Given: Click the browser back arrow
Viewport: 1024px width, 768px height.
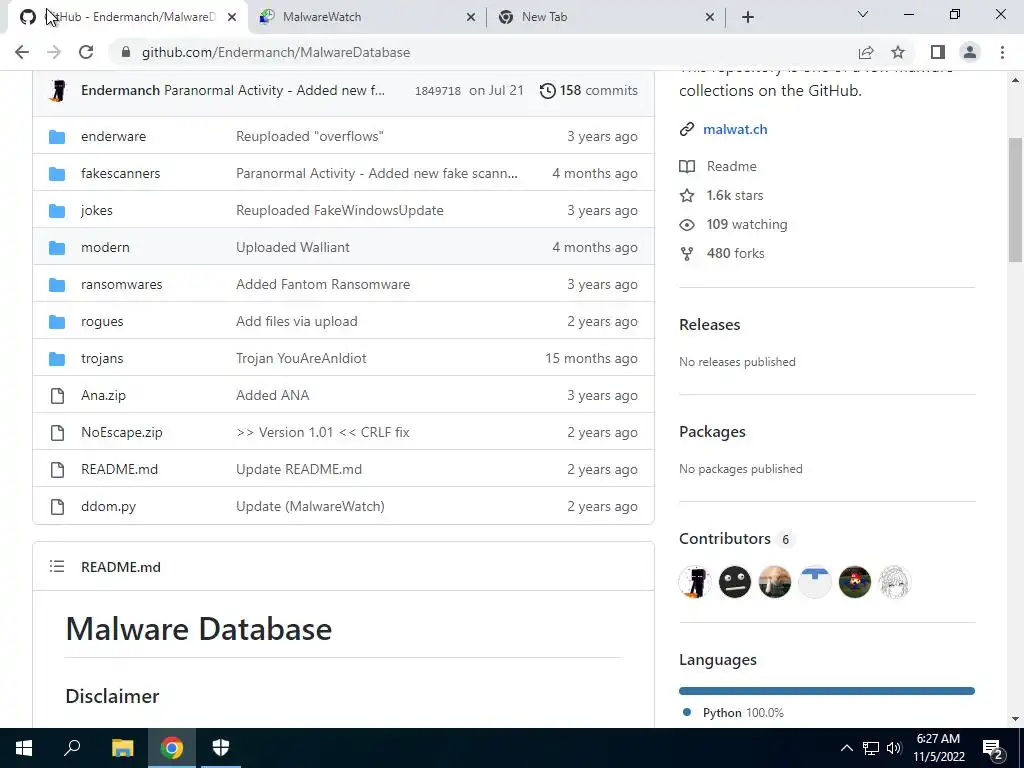Looking at the screenshot, I should [x=22, y=52].
